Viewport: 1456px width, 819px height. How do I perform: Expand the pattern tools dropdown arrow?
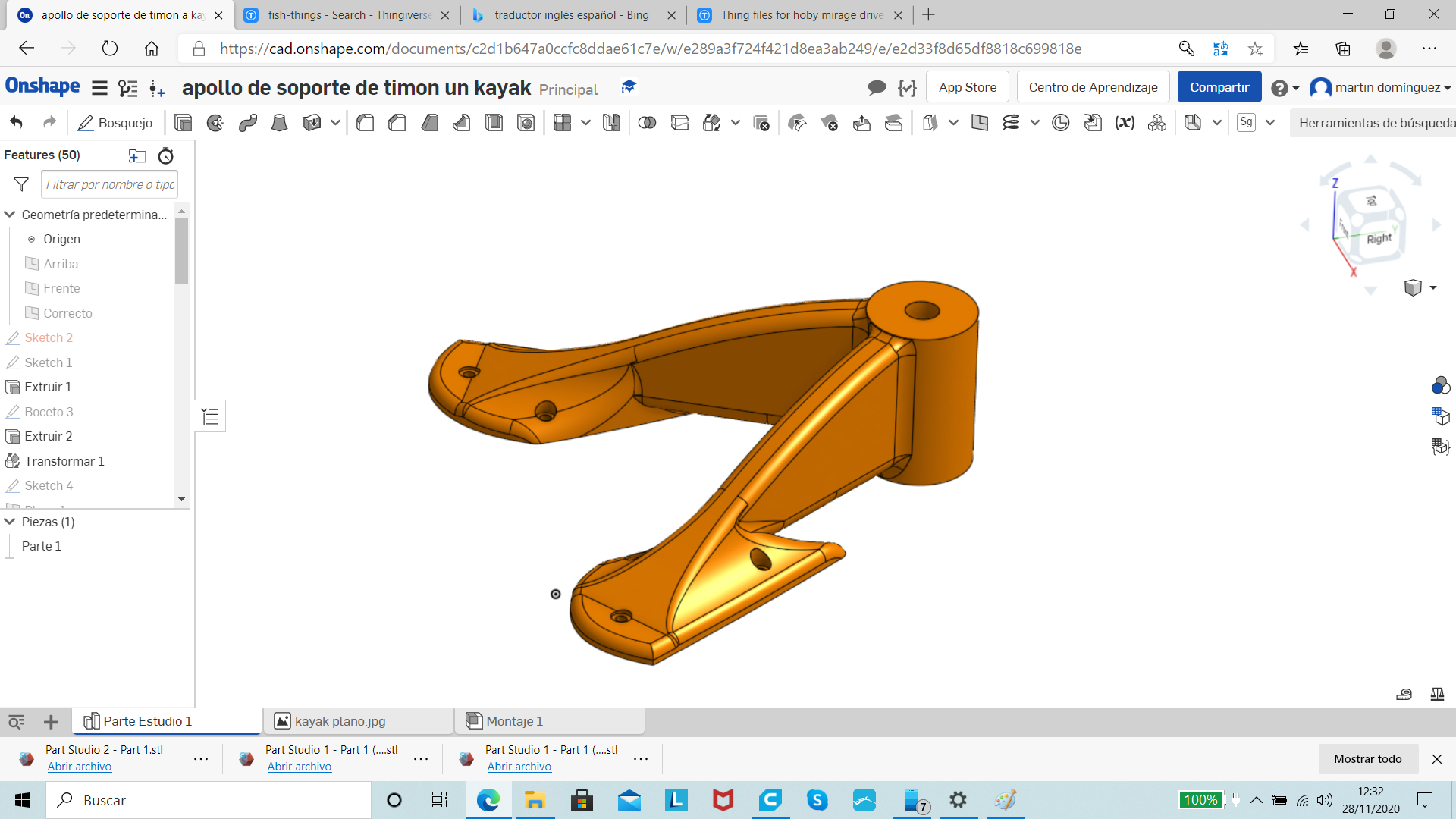(585, 123)
